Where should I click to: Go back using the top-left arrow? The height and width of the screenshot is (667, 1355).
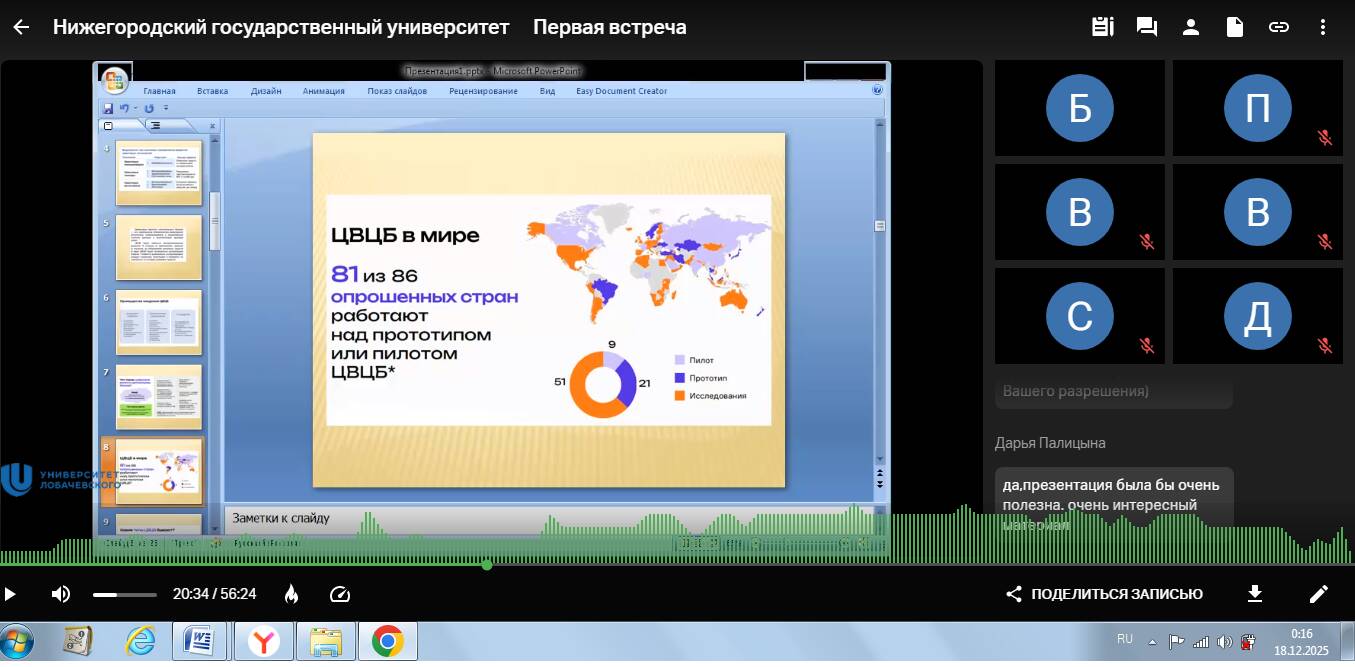coord(20,27)
